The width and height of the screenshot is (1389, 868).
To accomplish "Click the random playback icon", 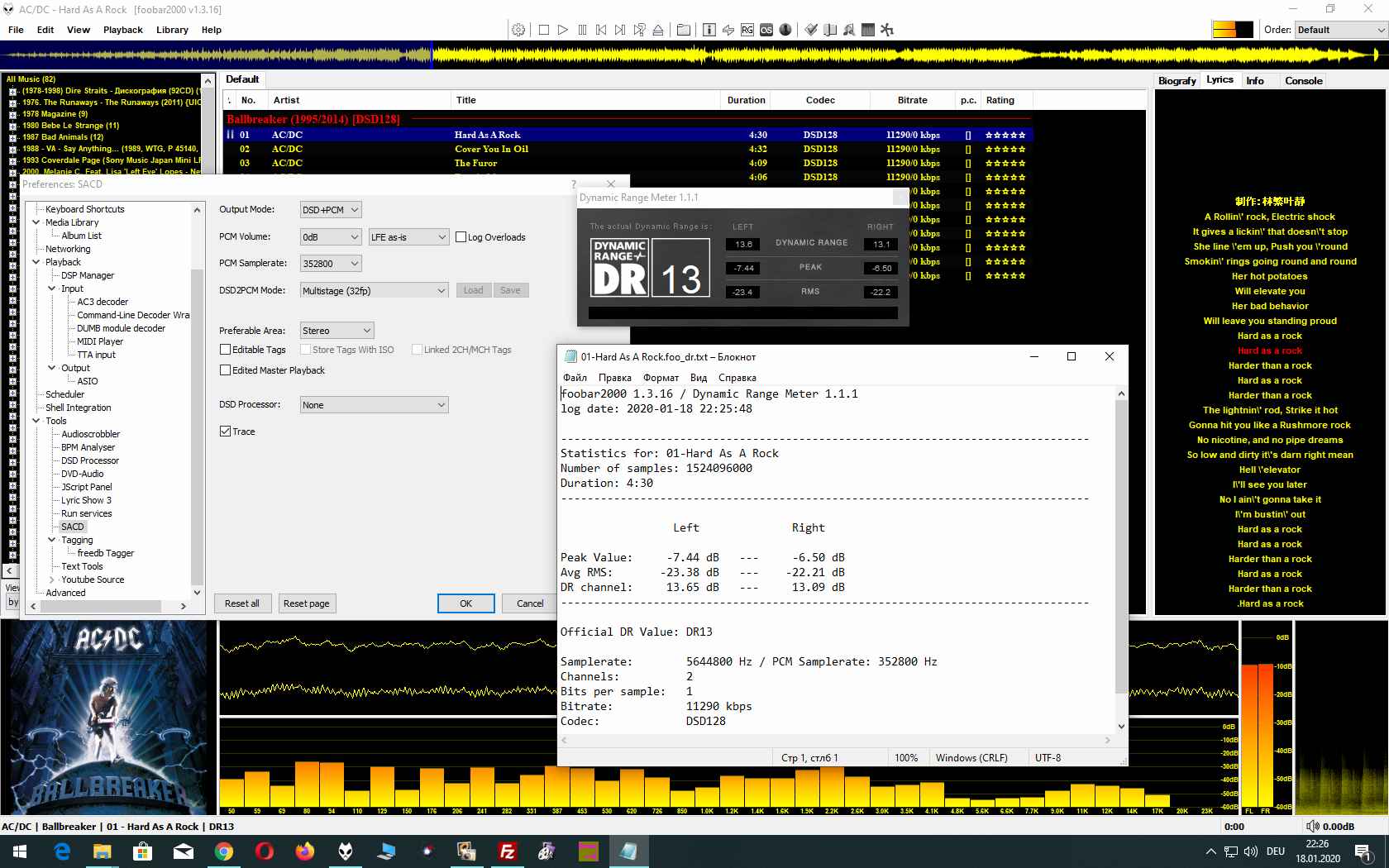I will point(639,30).
